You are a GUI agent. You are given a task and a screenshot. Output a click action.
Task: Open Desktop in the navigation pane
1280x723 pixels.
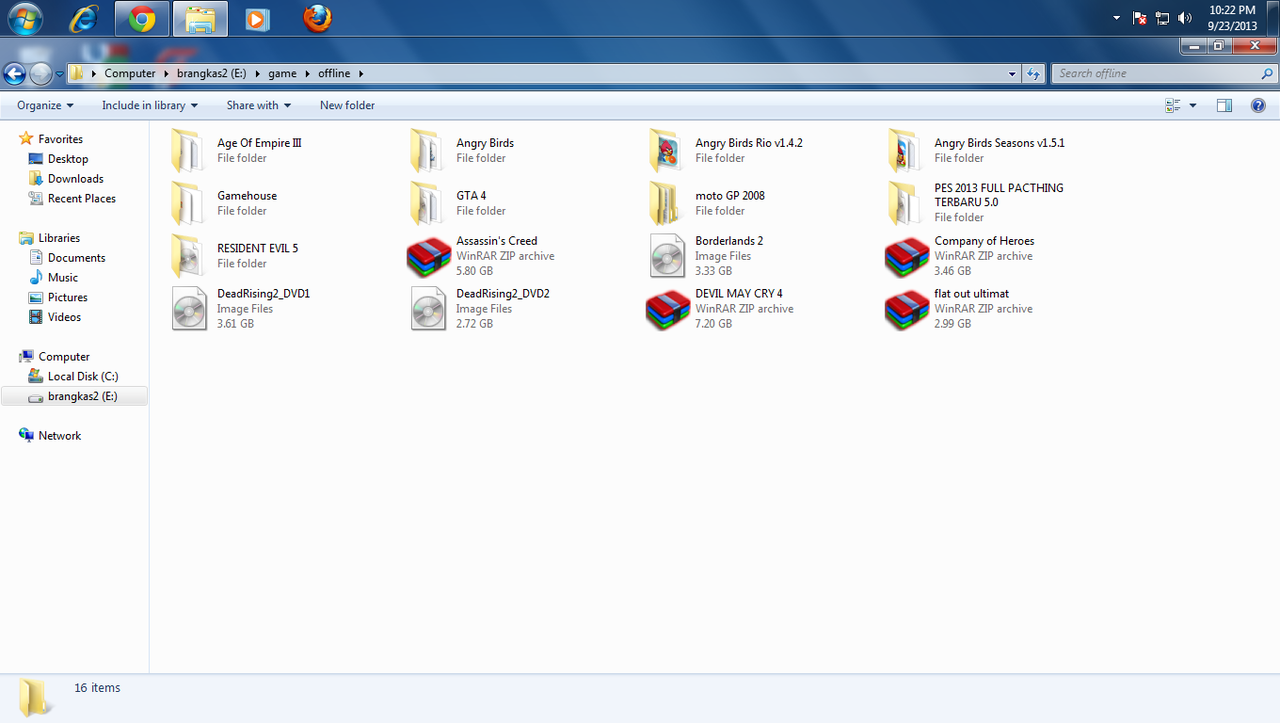68,159
